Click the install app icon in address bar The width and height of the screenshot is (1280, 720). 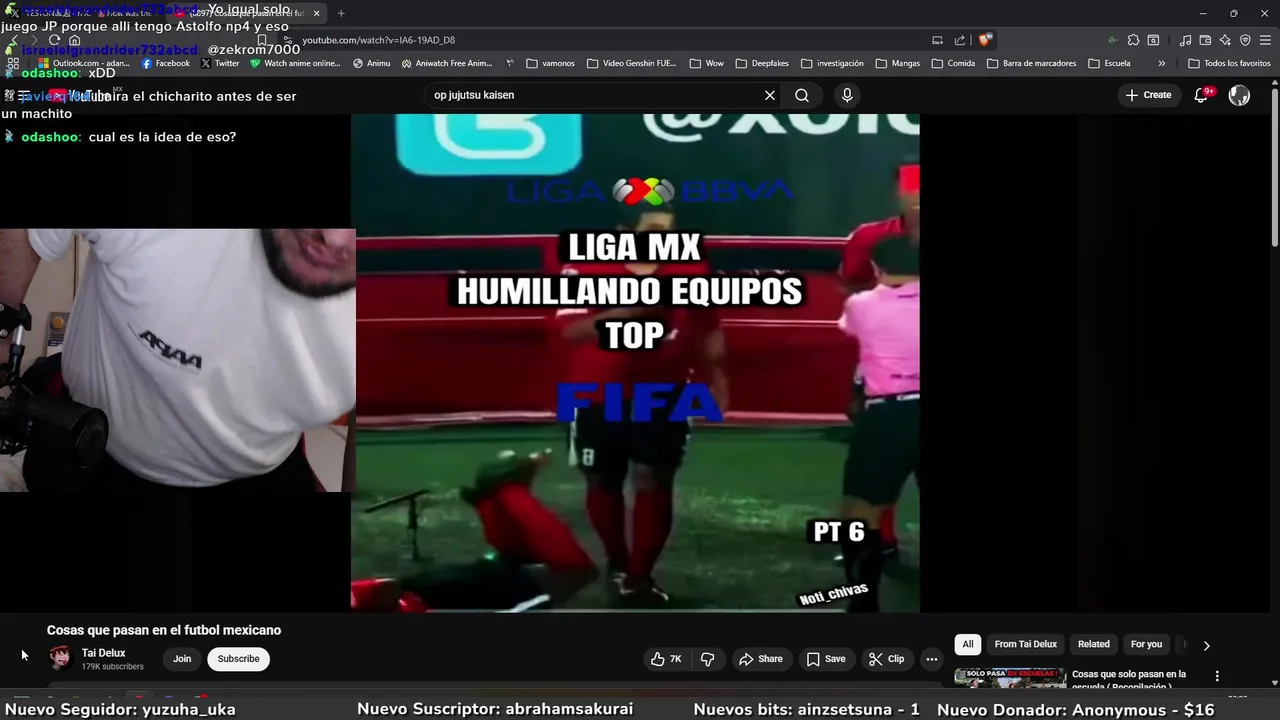pyautogui.click(x=937, y=40)
